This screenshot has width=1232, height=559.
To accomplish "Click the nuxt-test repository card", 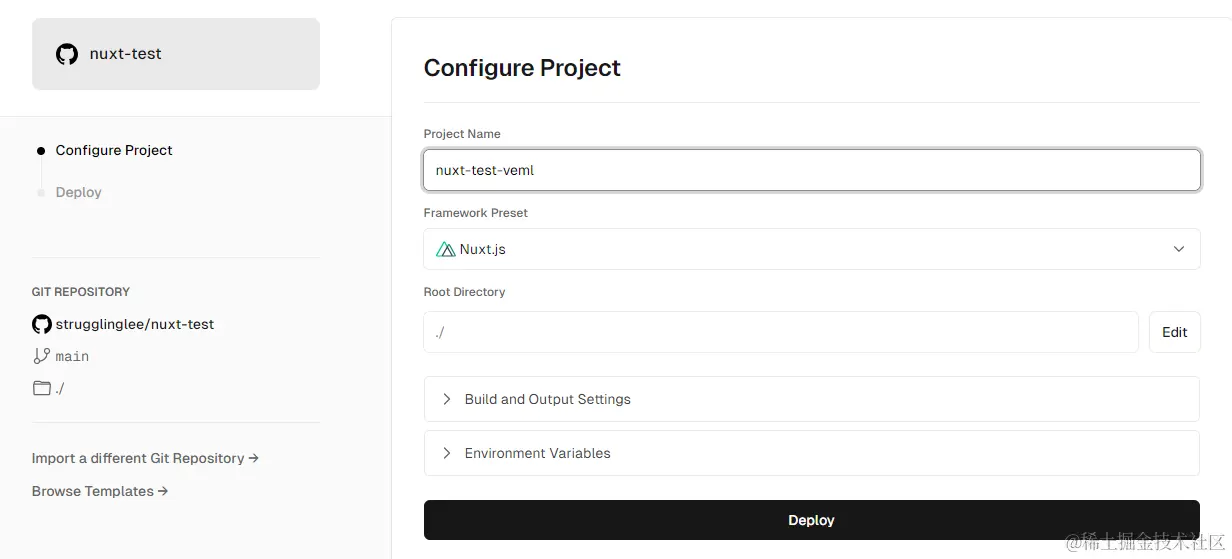I will 176,54.
